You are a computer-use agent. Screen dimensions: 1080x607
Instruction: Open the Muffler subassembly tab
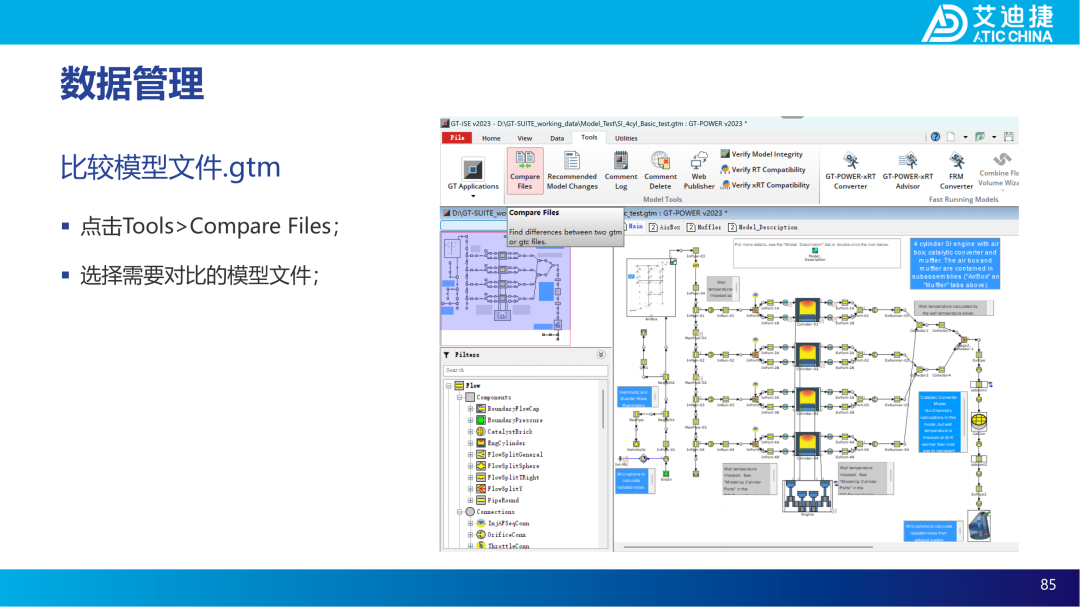[x=703, y=227]
